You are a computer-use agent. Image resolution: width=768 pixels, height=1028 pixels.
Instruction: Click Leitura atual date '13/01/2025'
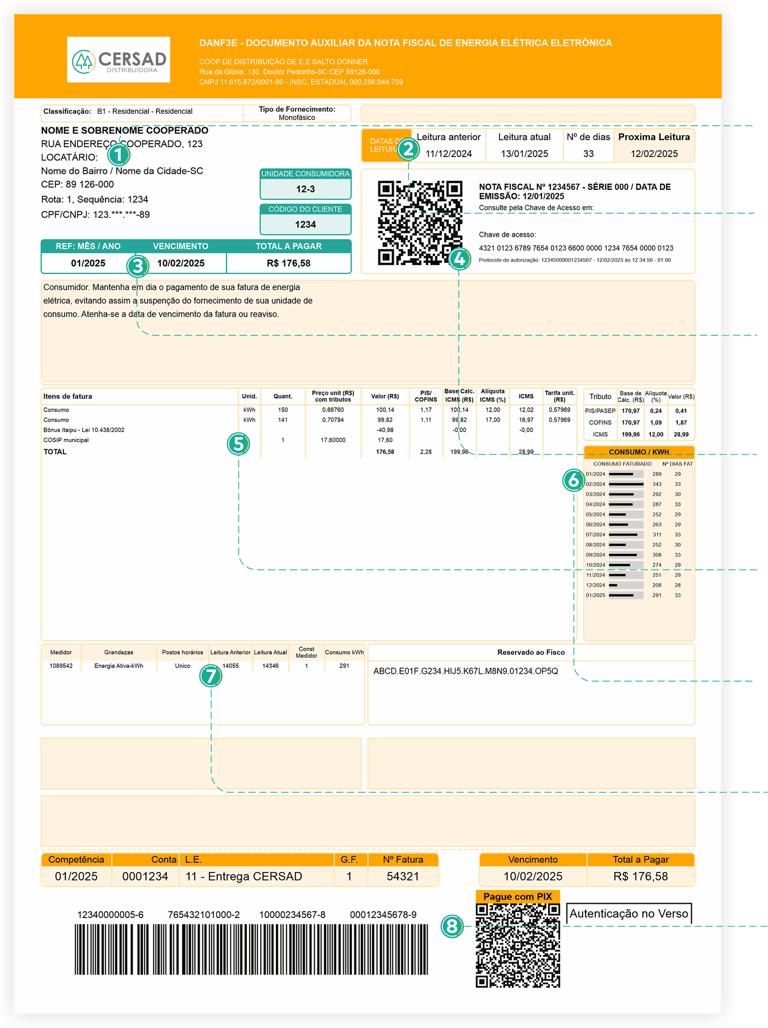[524, 153]
